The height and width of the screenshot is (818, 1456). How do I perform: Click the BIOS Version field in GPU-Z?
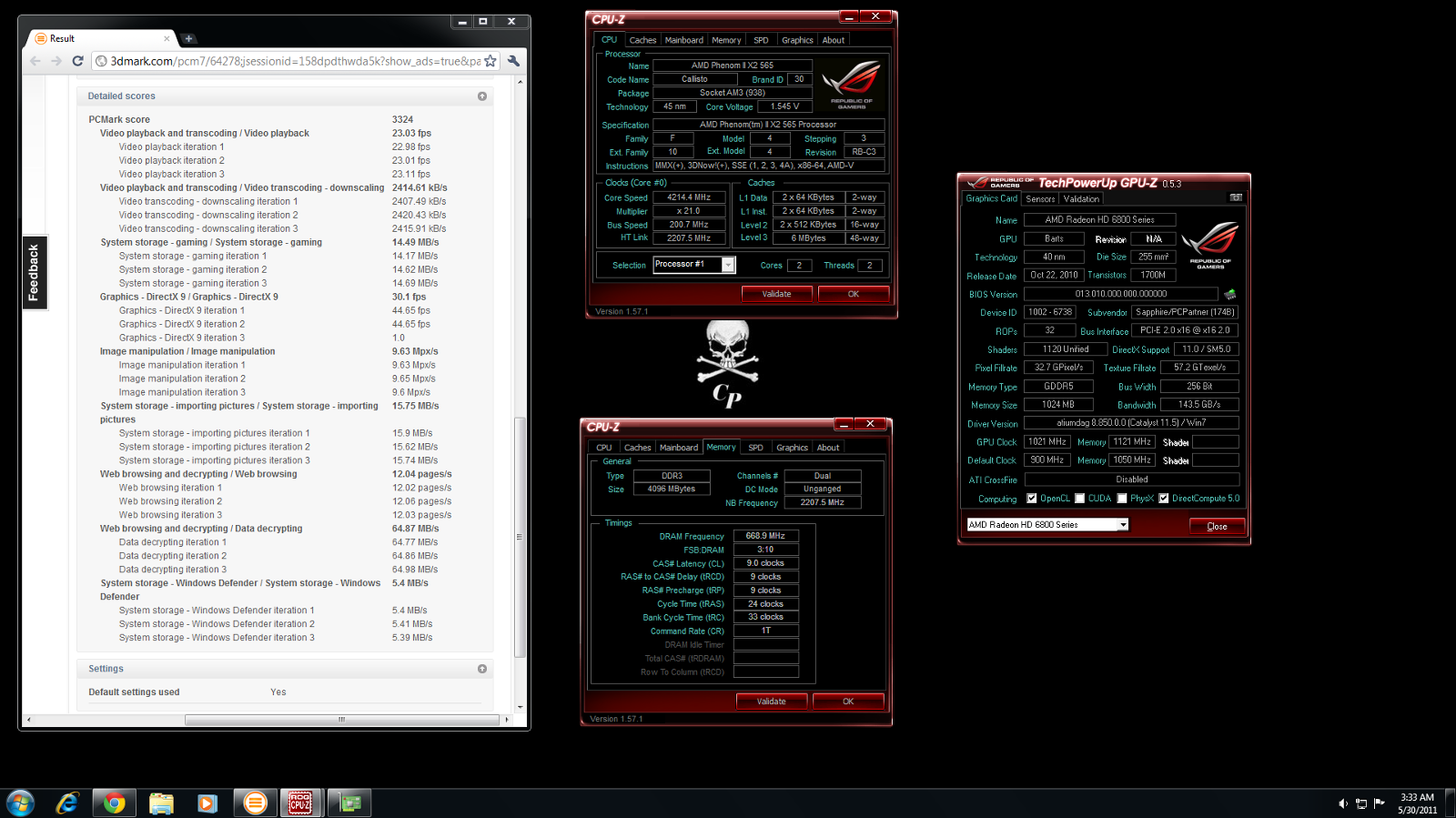coord(1121,294)
